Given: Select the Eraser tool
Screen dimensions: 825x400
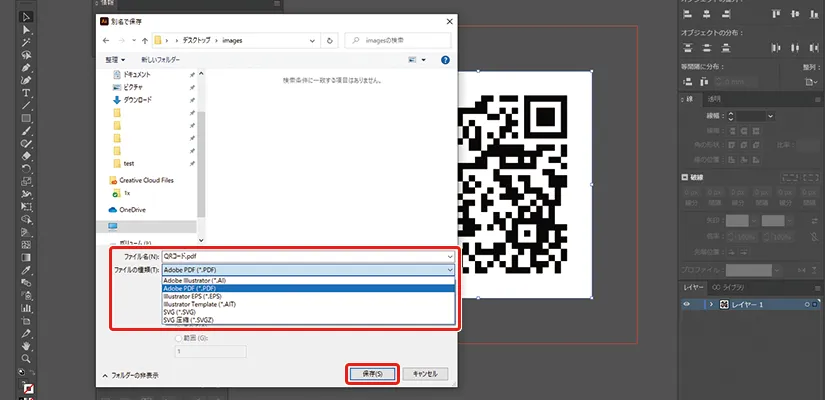Looking at the screenshot, I should (x=26, y=156).
